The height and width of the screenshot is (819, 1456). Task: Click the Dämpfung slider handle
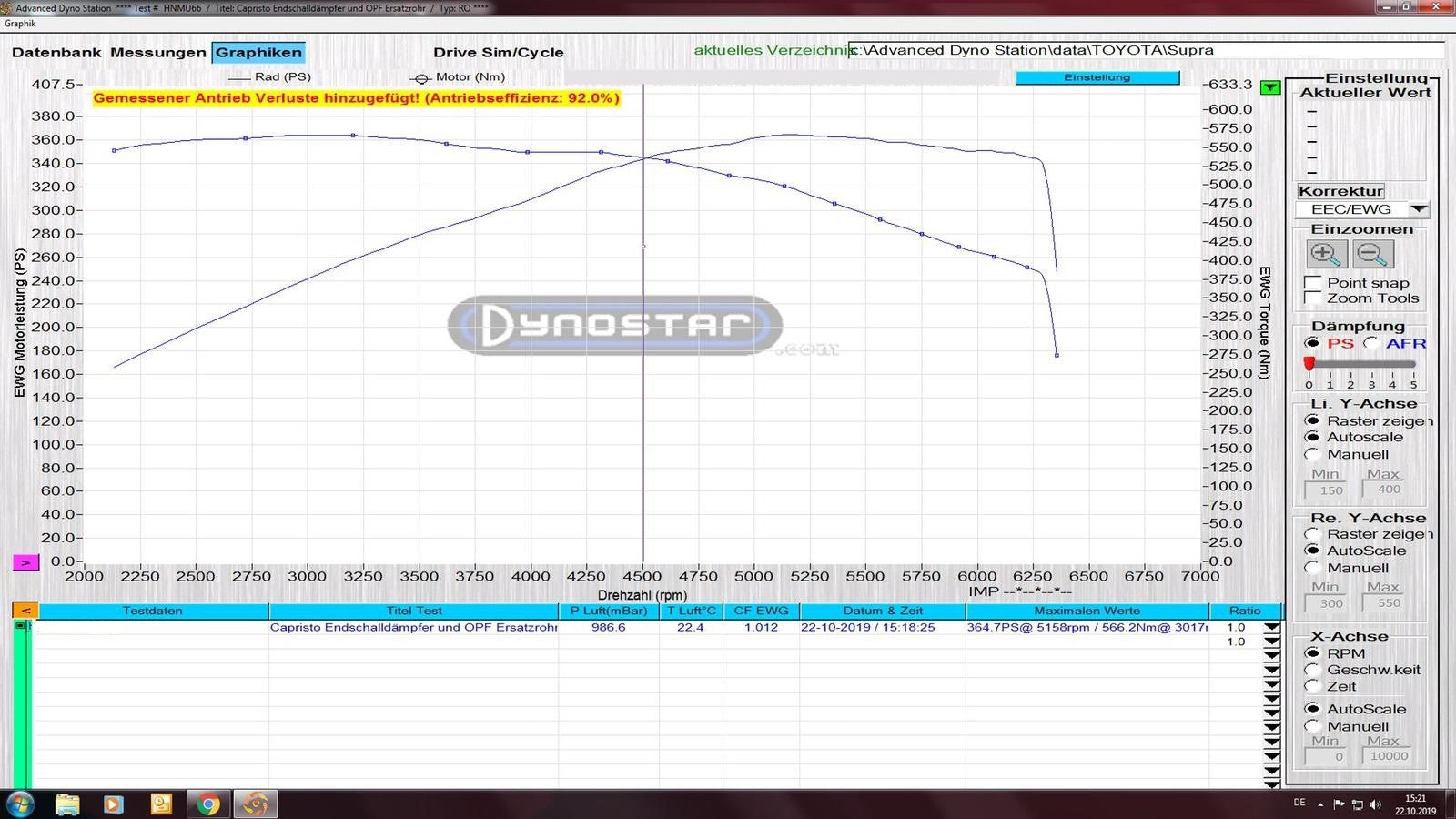click(1309, 364)
